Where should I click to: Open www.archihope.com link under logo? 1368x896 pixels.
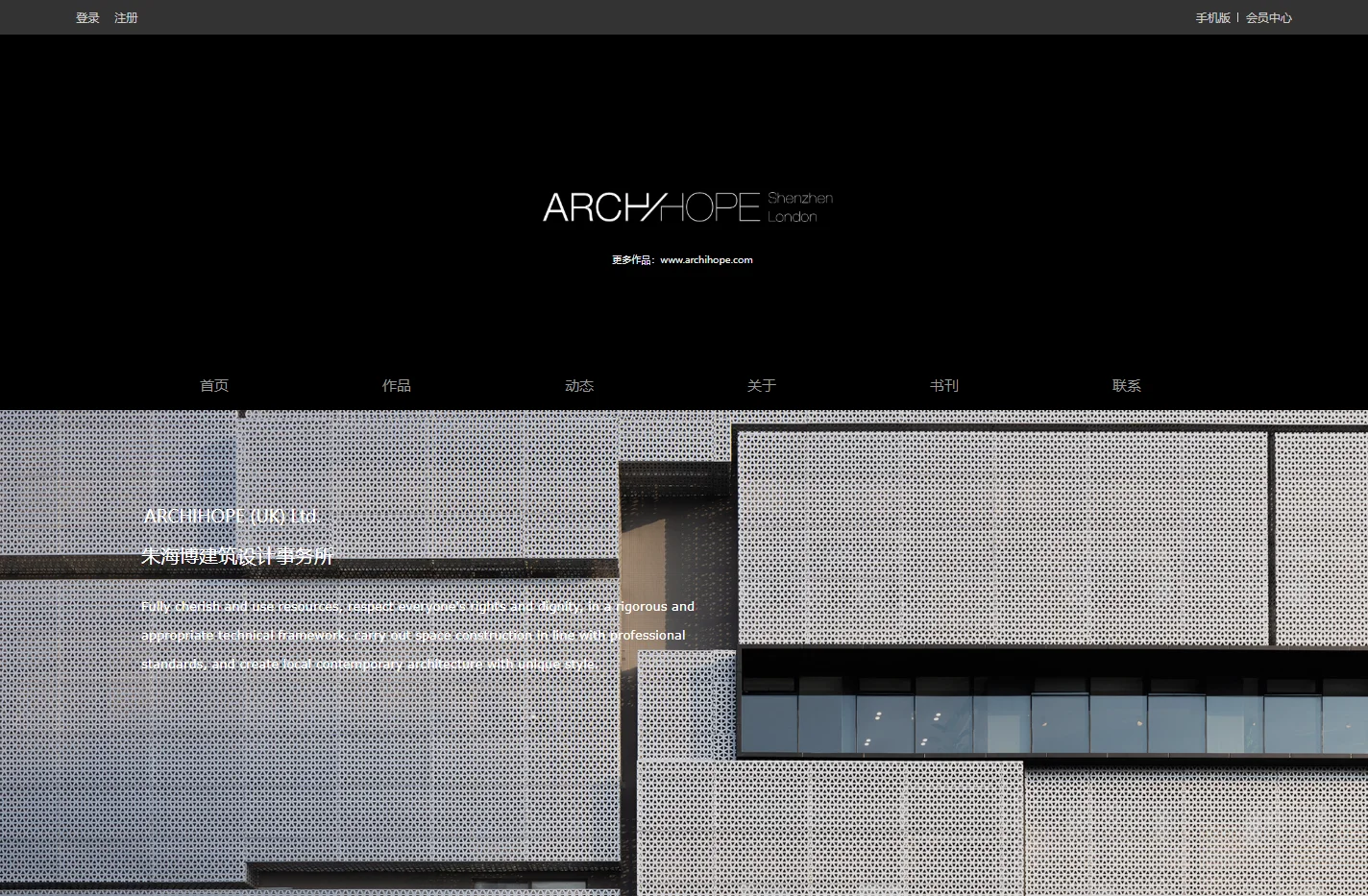click(706, 259)
